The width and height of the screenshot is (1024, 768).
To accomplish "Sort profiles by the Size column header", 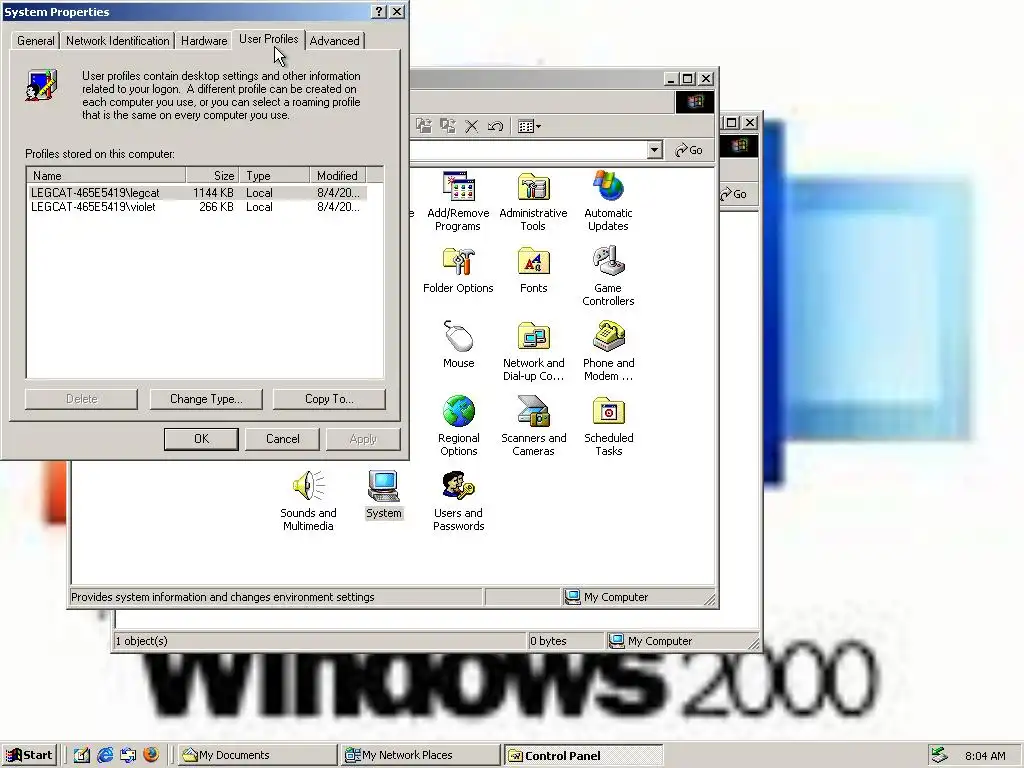I will click(212, 175).
